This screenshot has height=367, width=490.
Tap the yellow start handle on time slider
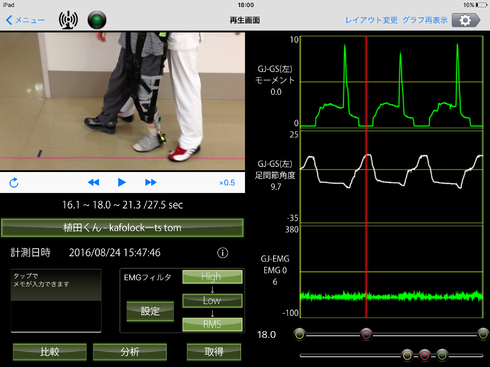[300, 334]
